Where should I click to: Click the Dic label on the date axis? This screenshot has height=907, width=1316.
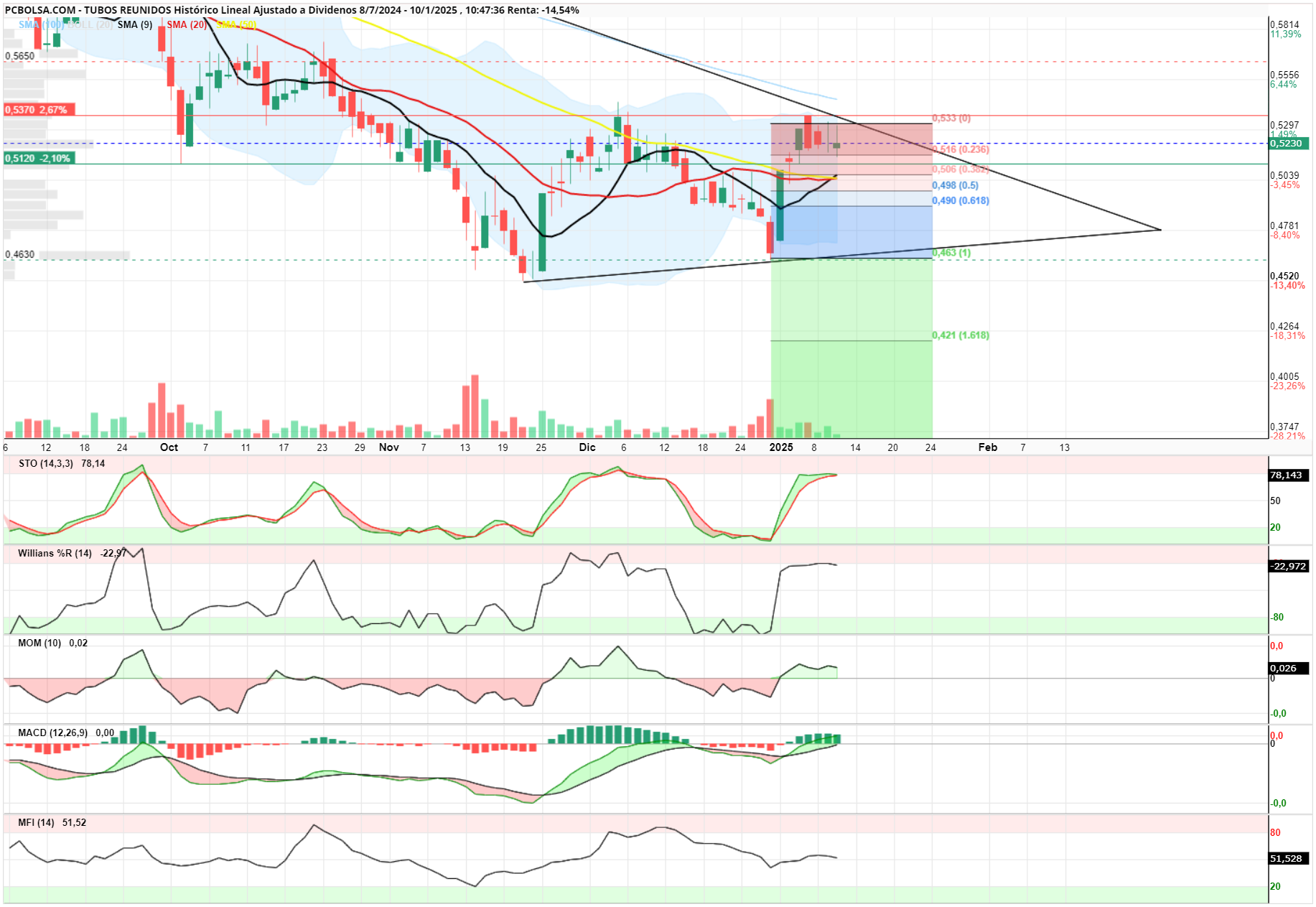(587, 447)
